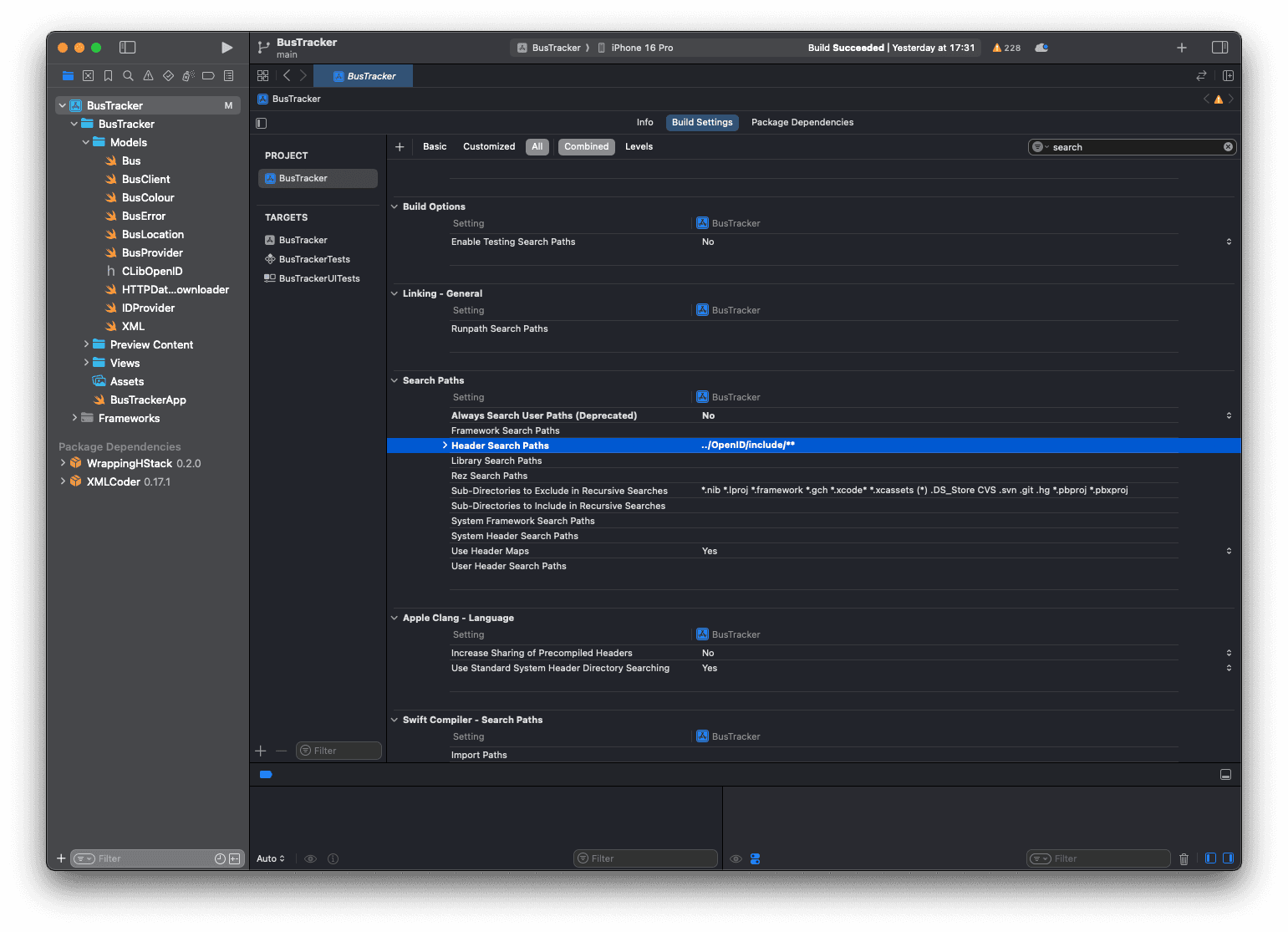Image resolution: width=1288 pixels, height=932 pixels.
Task: Select the BusClient Swift file
Action: [145, 179]
